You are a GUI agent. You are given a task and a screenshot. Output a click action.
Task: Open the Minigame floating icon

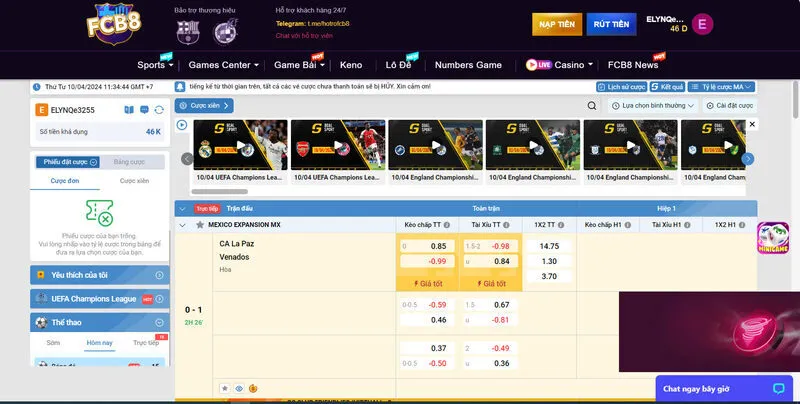tap(773, 243)
